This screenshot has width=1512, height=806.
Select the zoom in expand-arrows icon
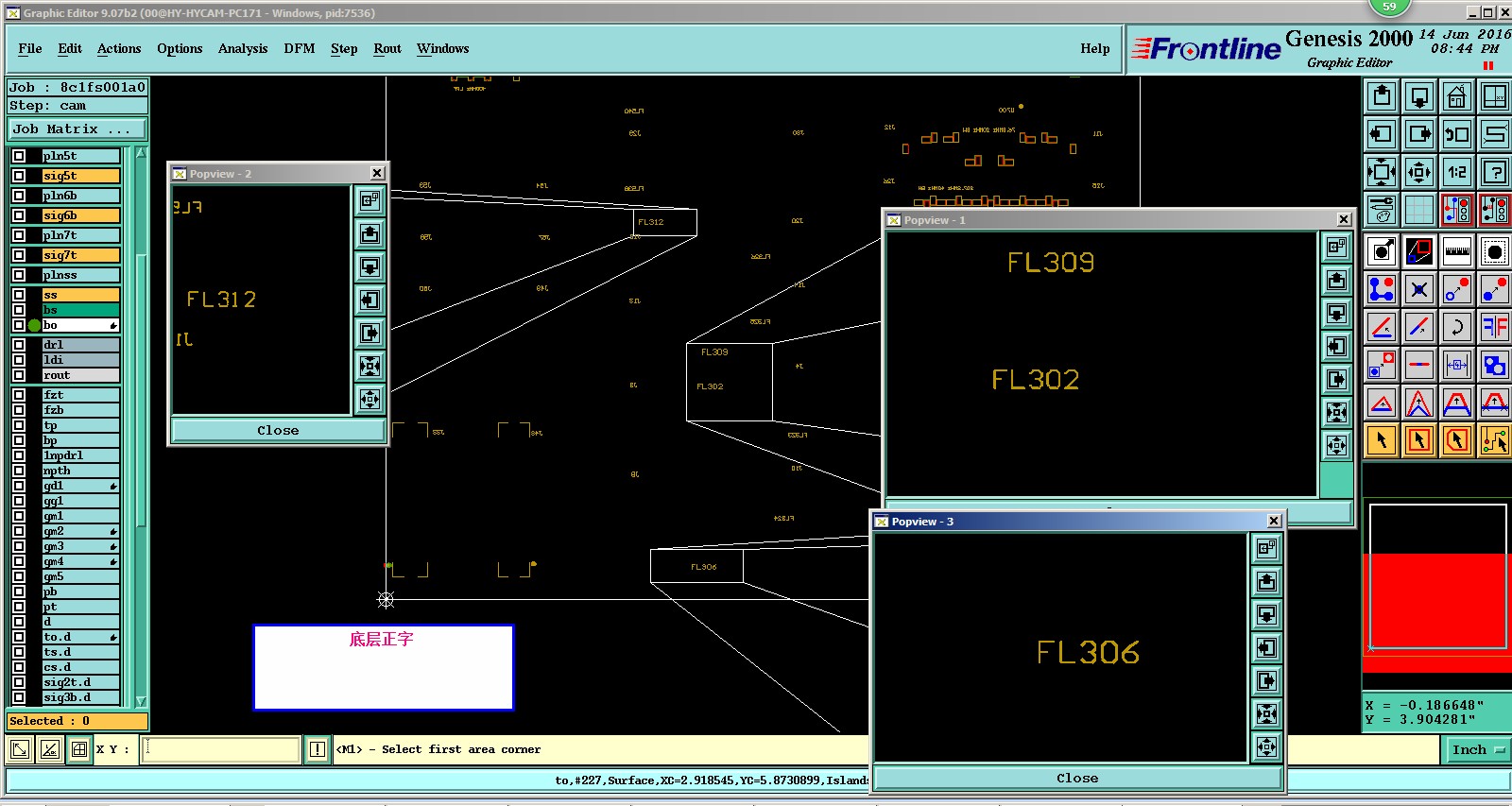pyautogui.click(x=1382, y=172)
